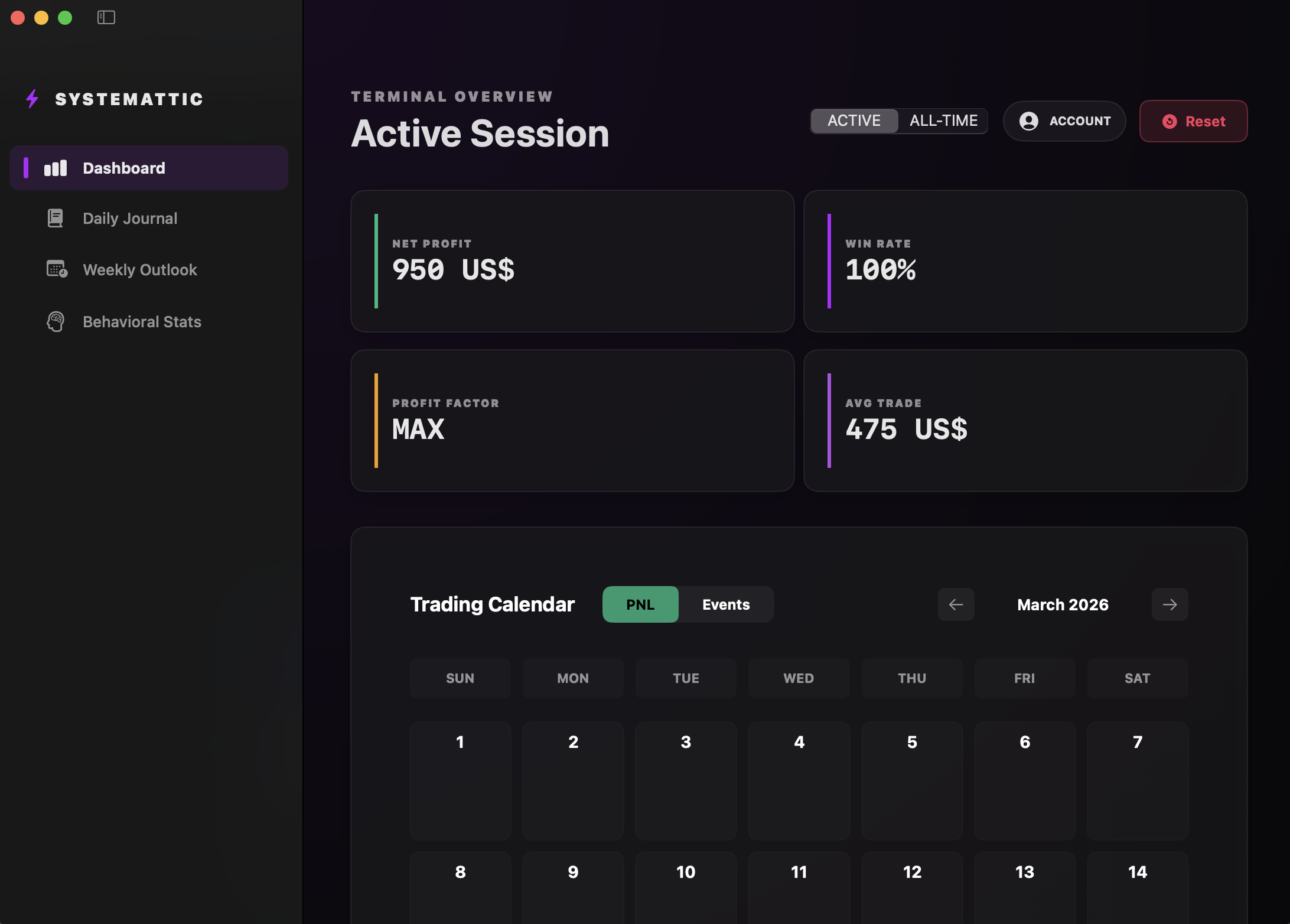
Task: Click the Weekly Outlook calendar icon
Action: [x=56, y=269]
